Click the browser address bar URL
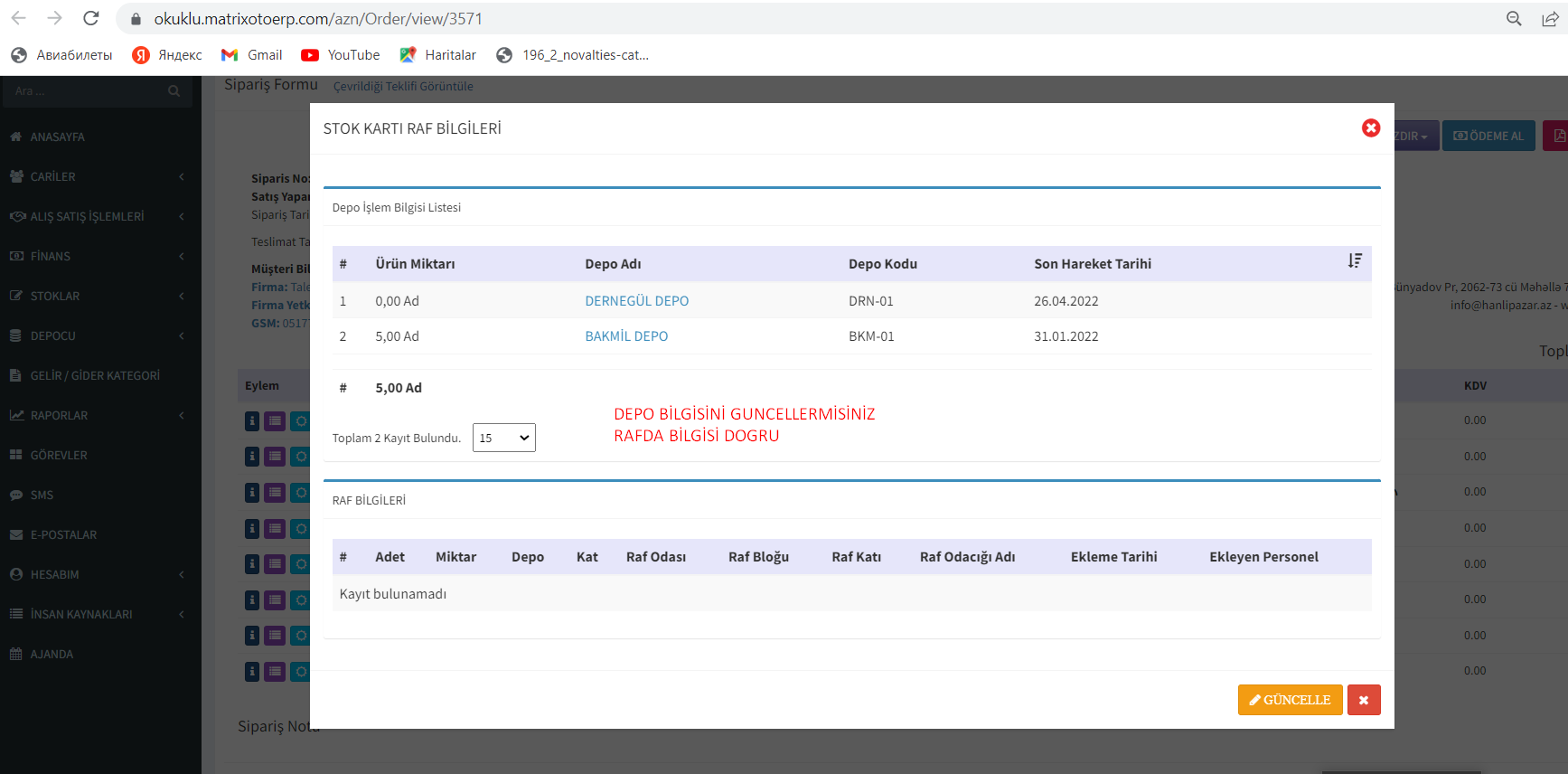The height and width of the screenshot is (774, 1568). pos(318,18)
